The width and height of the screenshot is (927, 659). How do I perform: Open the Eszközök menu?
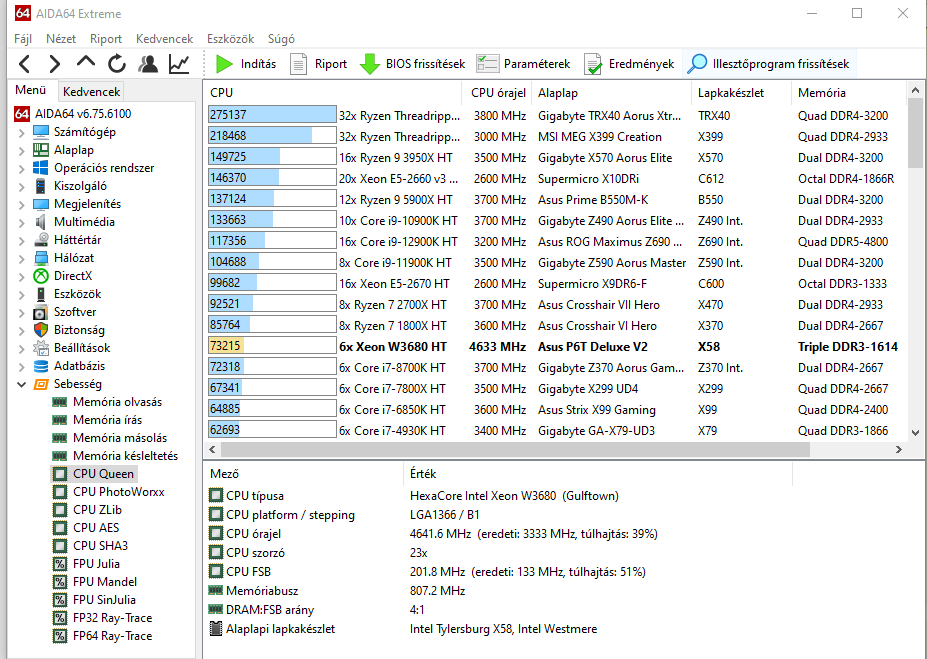231,39
